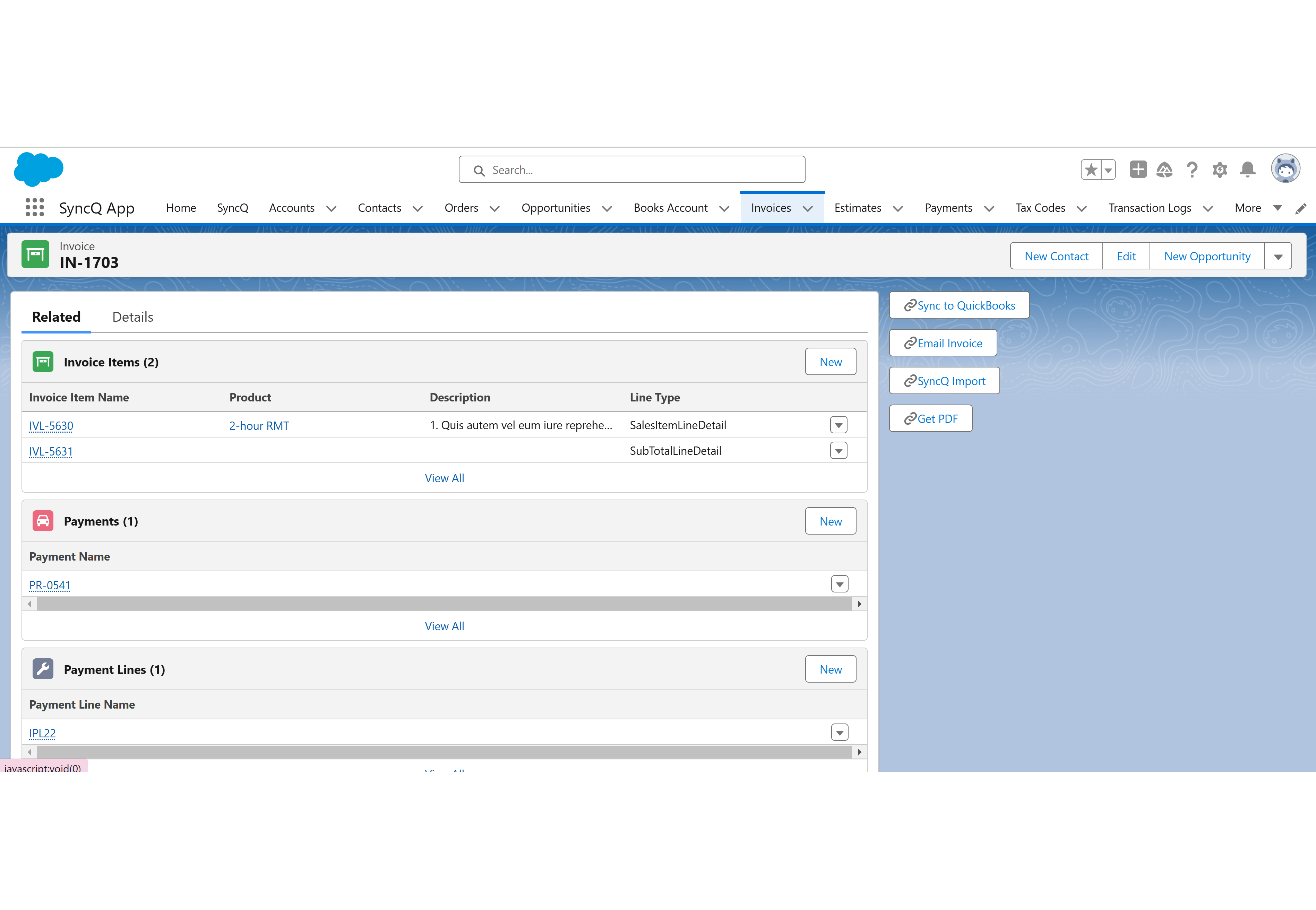Click View All under Payments

(445, 626)
